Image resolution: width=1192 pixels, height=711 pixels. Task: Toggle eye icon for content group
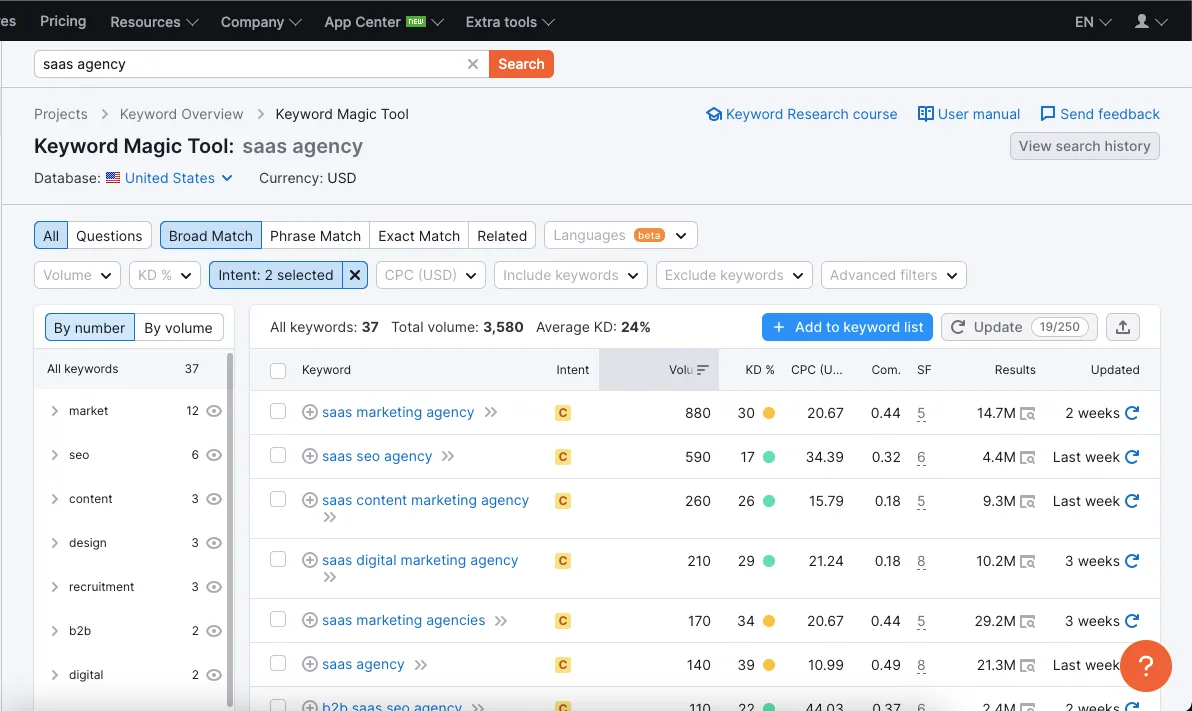(214, 499)
